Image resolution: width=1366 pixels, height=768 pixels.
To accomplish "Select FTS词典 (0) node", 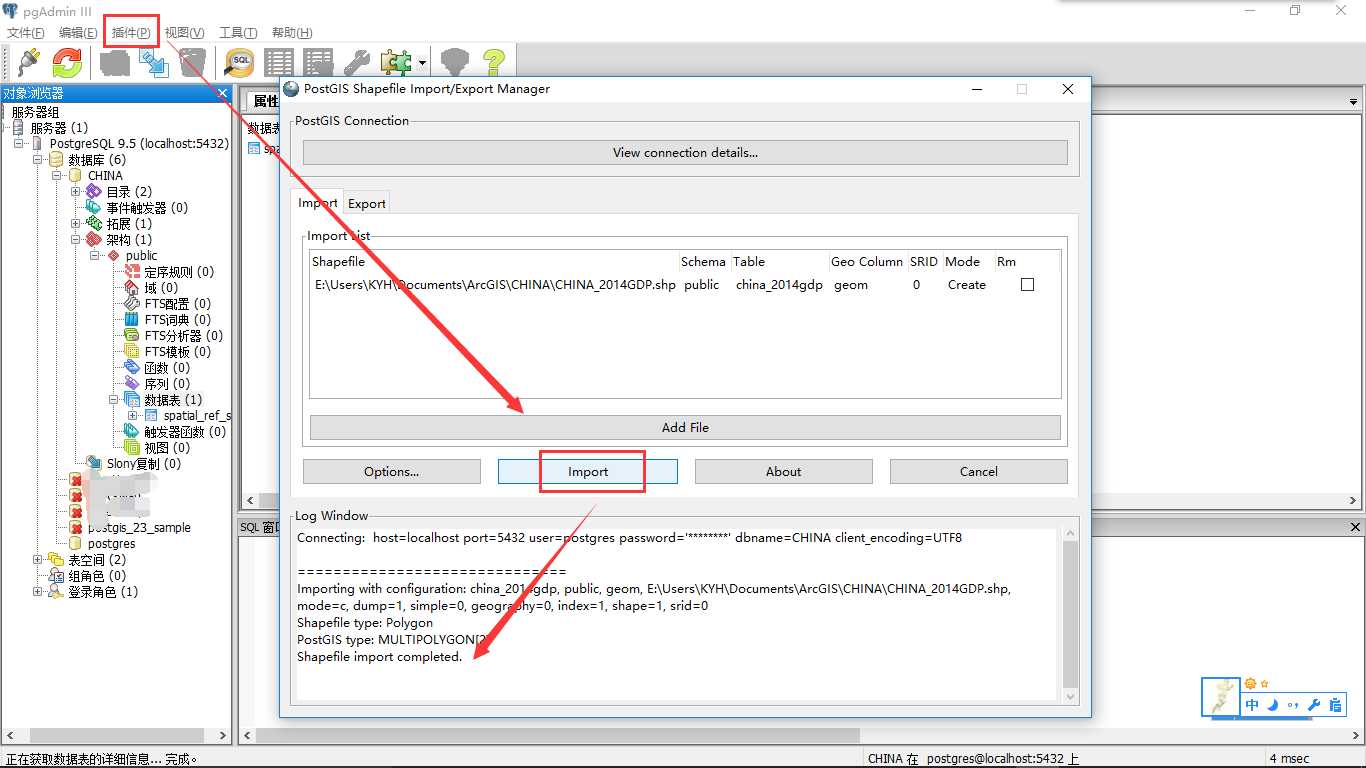I will (x=177, y=319).
